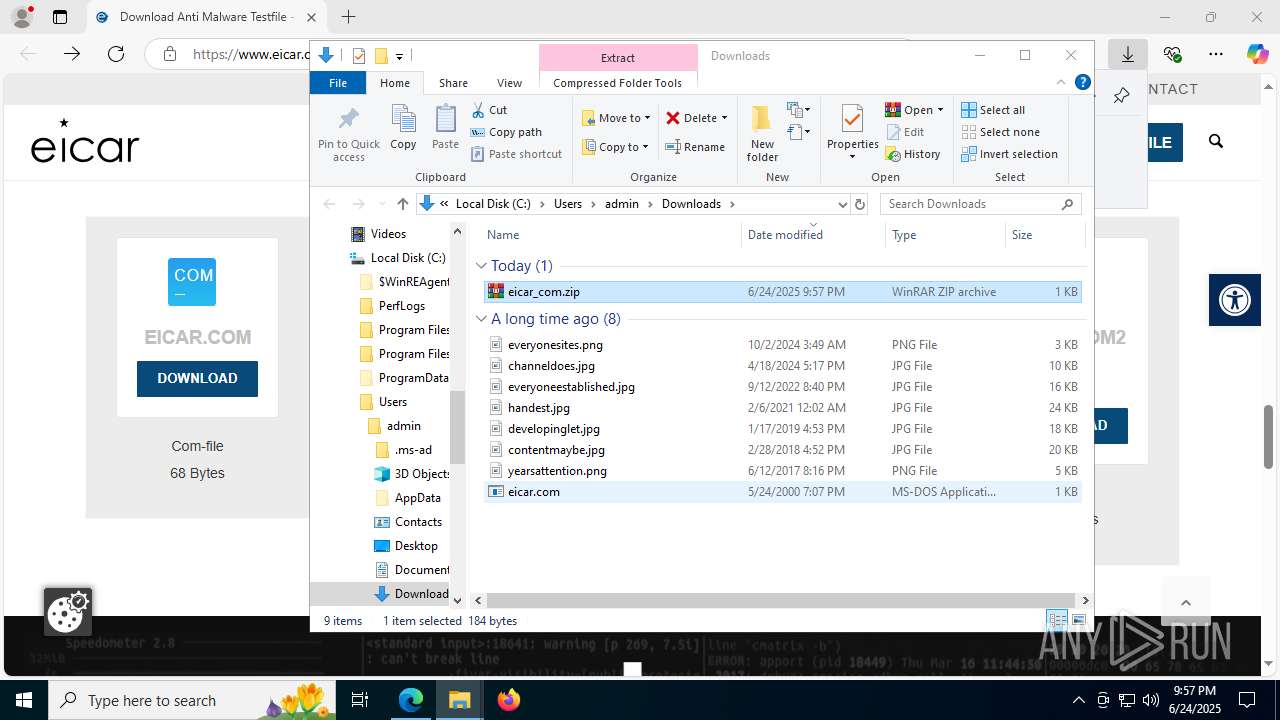The height and width of the screenshot is (720, 1280).
Task: Refresh the Downloads folder view
Action: coord(859,204)
